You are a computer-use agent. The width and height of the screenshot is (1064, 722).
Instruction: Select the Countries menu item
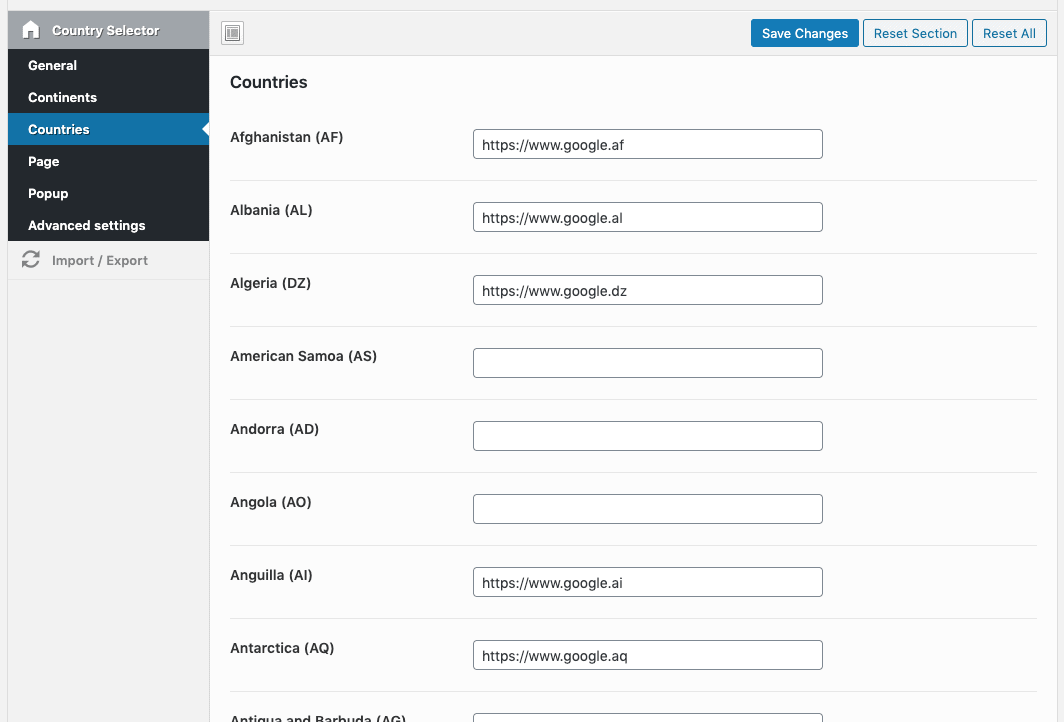[x=59, y=129]
